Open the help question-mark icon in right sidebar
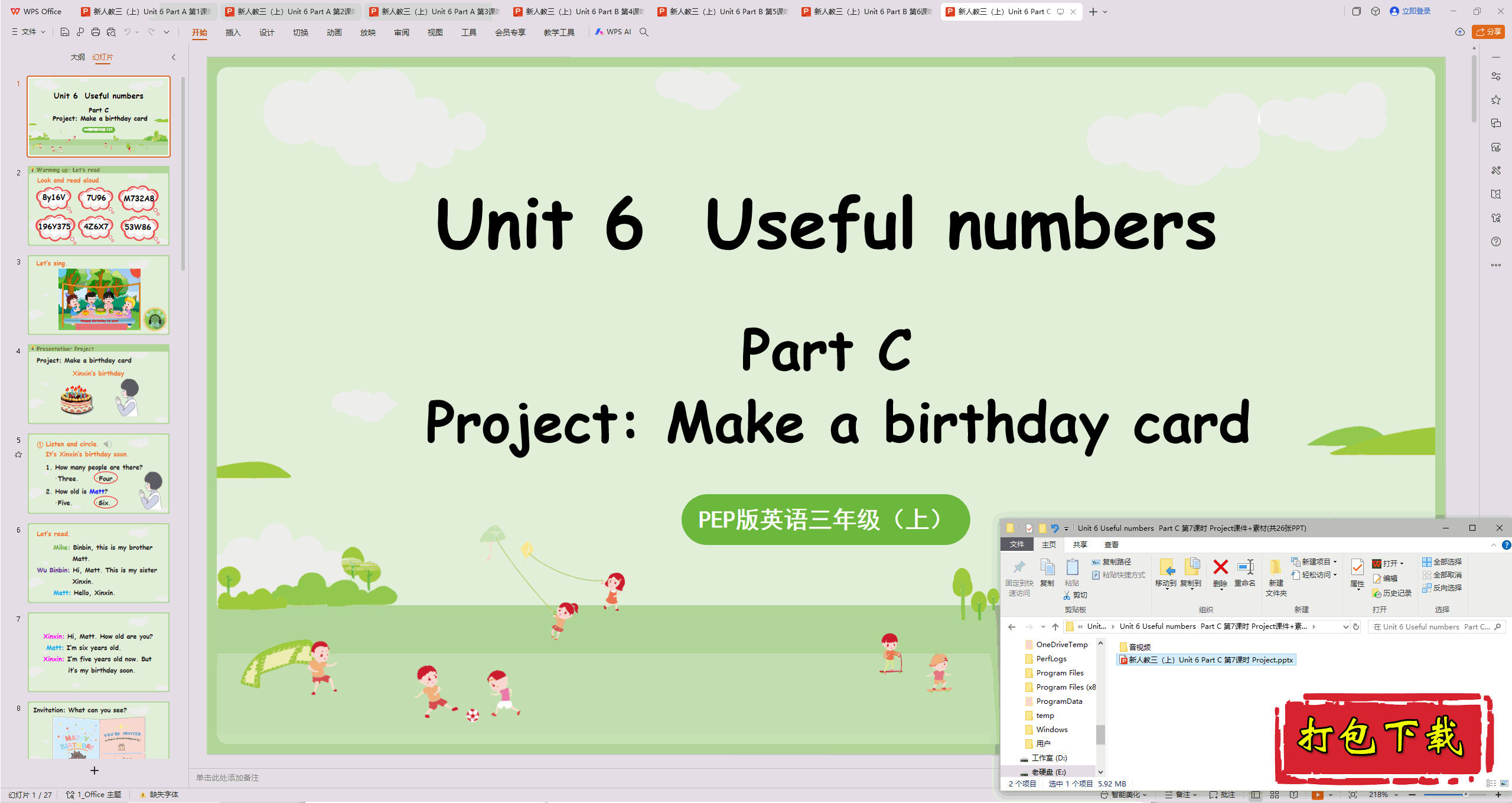The height and width of the screenshot is (803, 1512). [1496, 241]
